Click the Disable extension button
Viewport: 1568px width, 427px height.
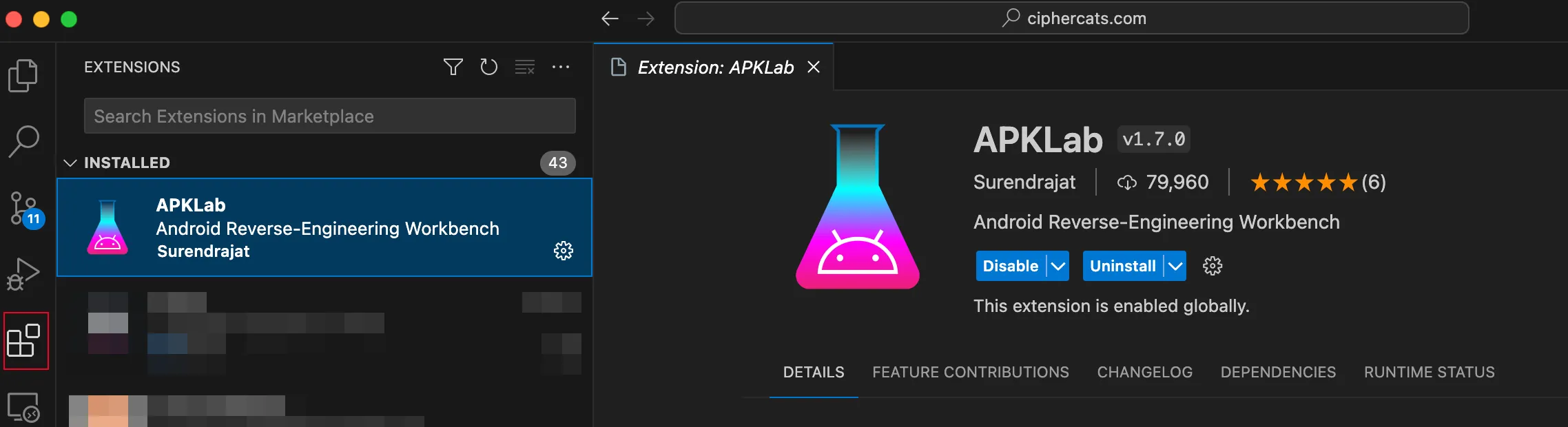coord(1010,266)
